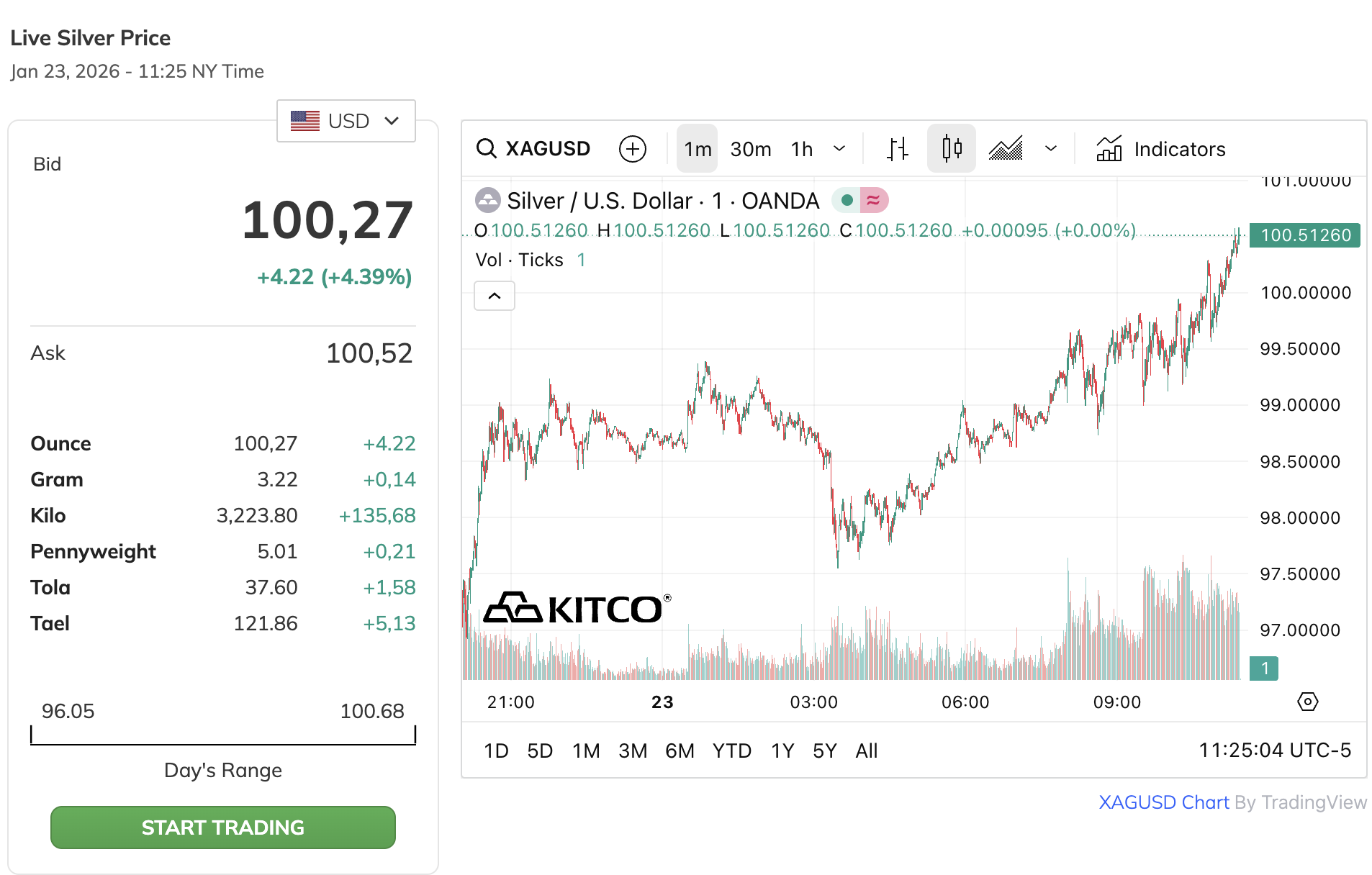
Task: Expand the time interval dropdown chevron
Action: click(x=839, y=149)
